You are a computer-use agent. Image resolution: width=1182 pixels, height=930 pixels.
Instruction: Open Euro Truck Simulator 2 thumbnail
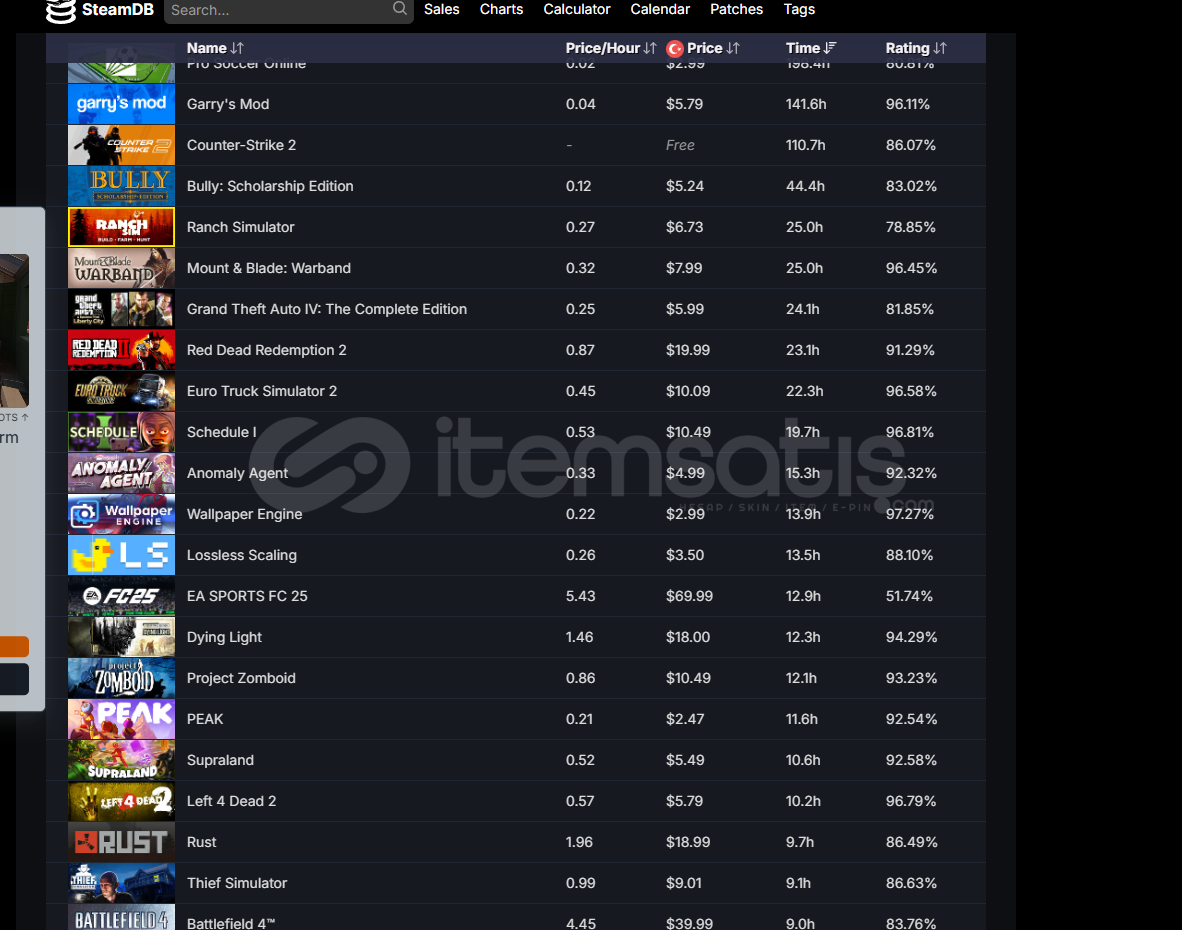121,391
